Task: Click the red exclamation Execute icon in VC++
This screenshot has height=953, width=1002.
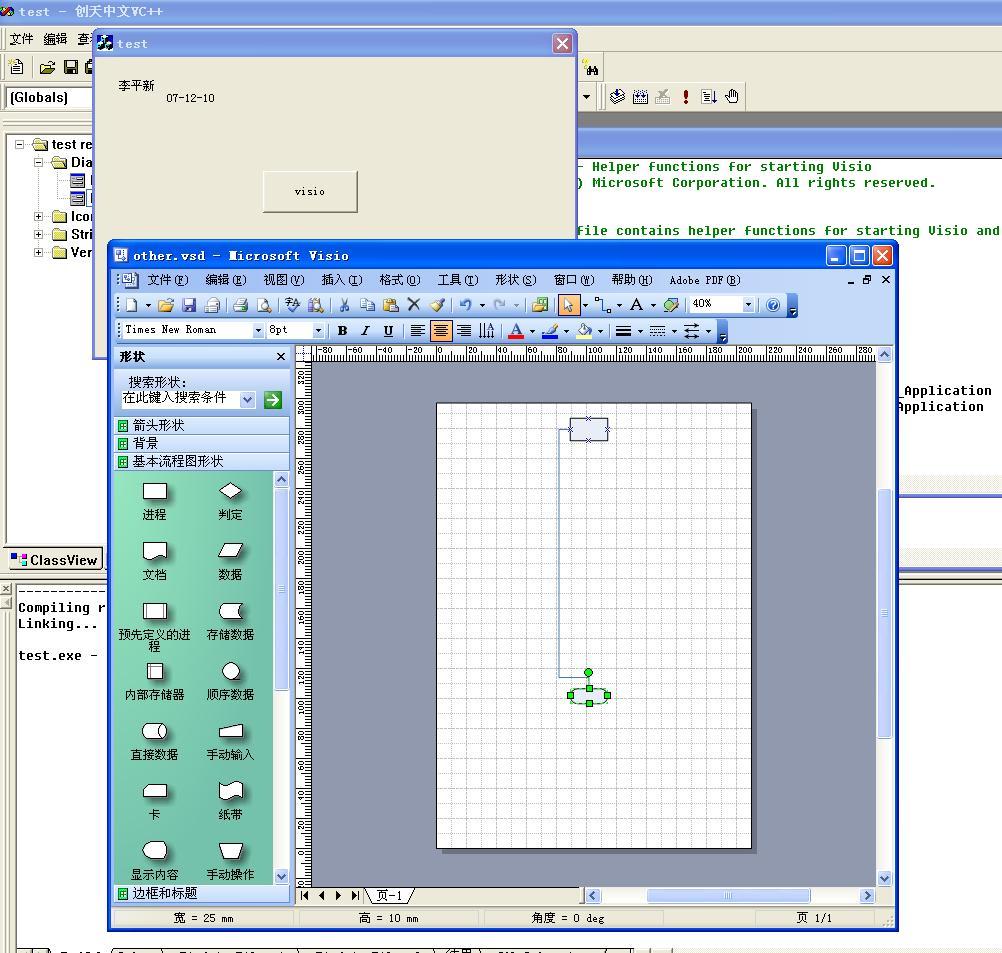Action: (x=686, y=97)
